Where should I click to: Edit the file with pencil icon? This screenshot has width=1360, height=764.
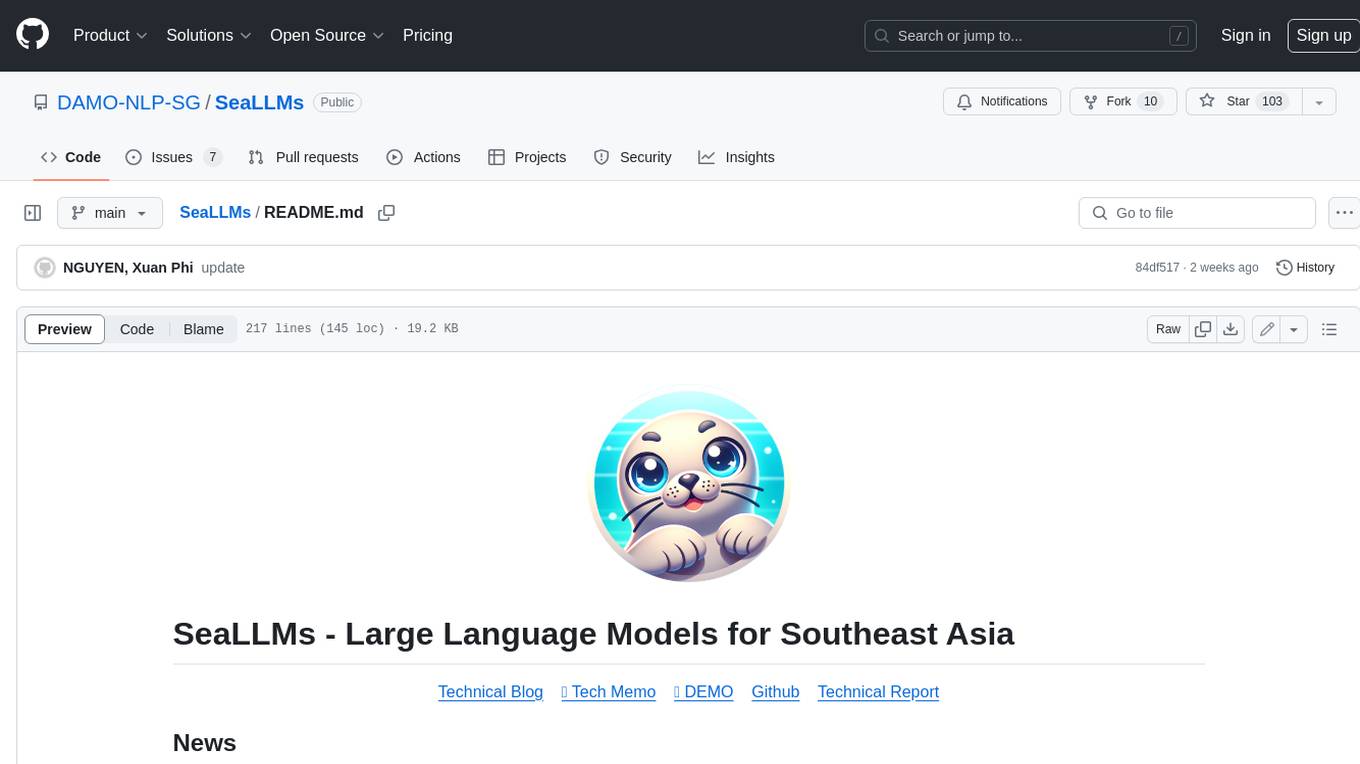pos(1267,329)
